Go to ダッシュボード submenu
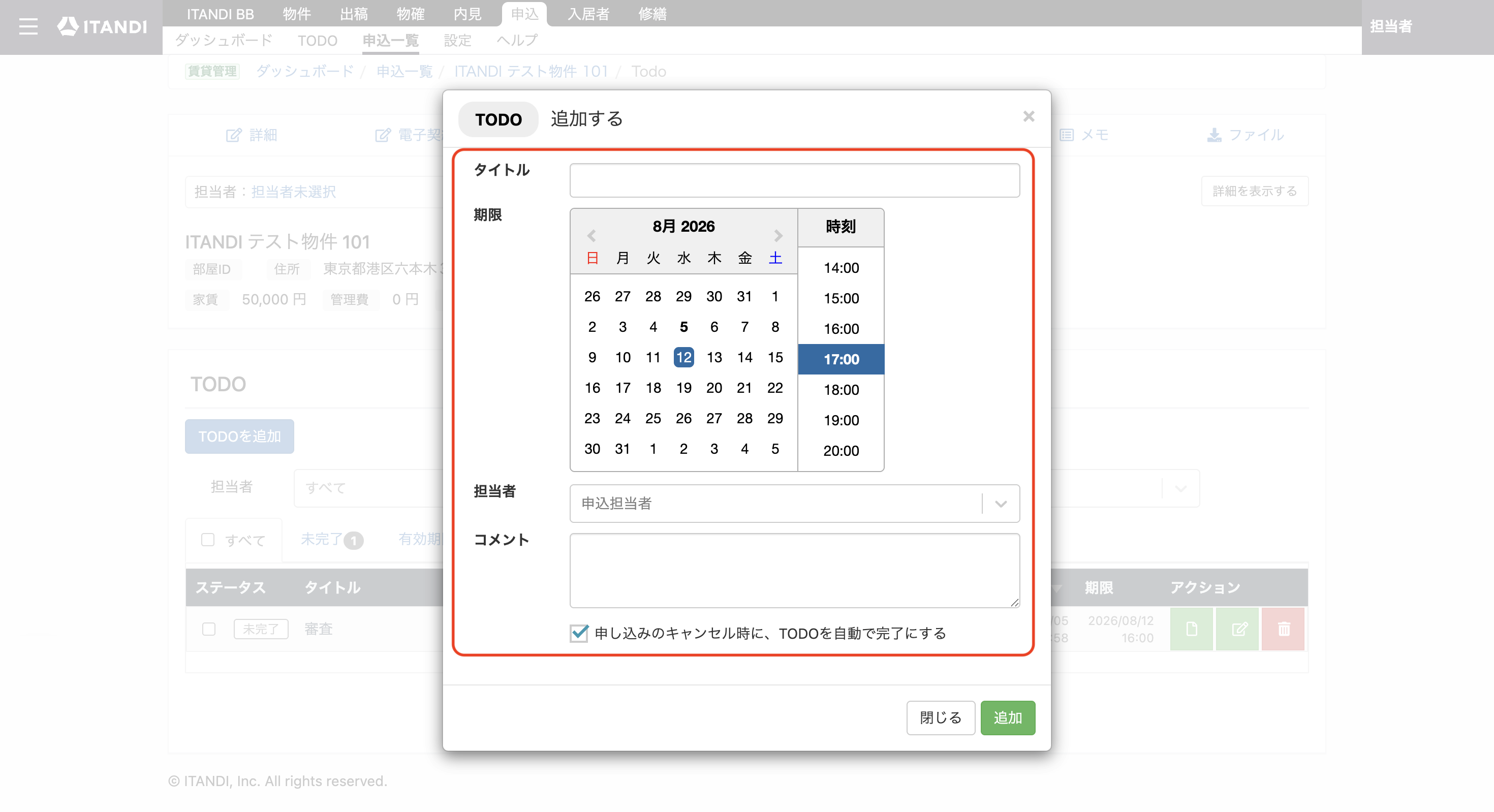The image size is (1494, 812). (223, 40)
